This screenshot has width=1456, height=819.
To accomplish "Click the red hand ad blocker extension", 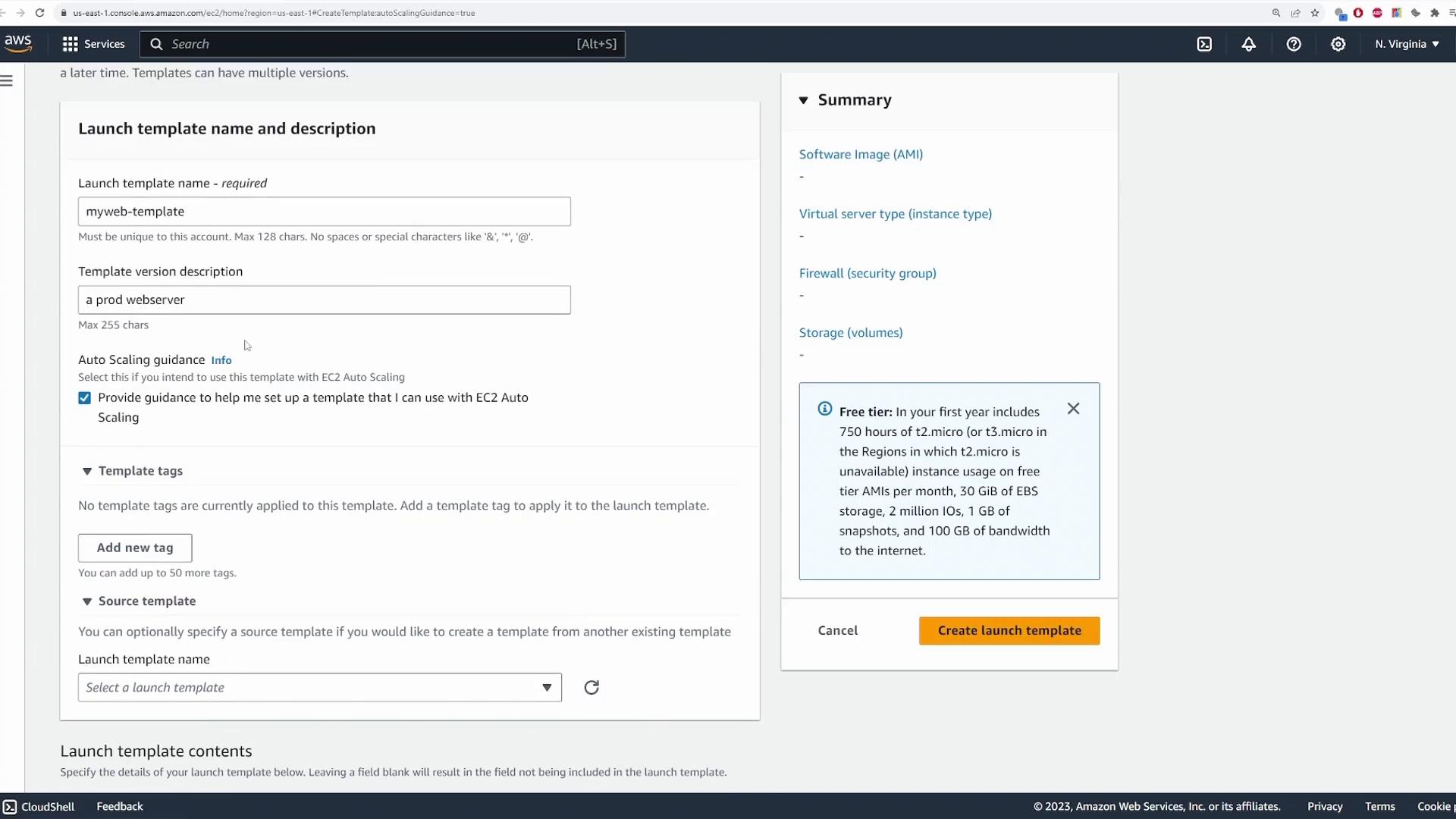I will click(x=1358, y=13).
